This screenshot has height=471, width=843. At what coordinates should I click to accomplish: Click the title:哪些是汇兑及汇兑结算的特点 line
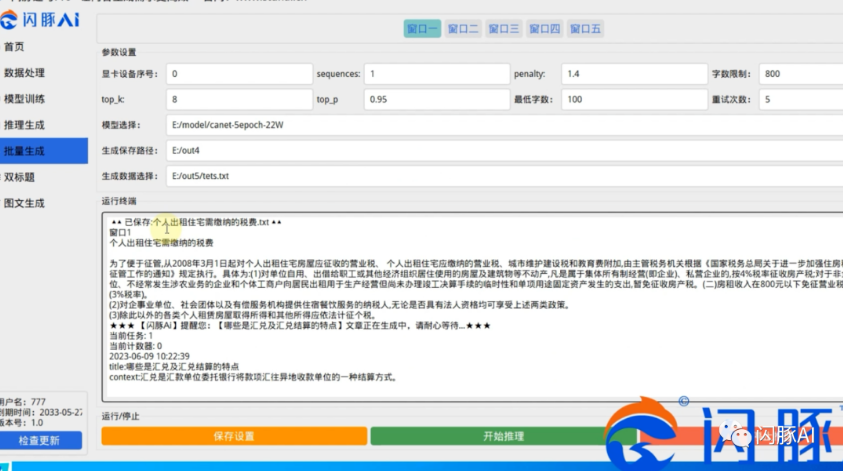pos(174,367)
